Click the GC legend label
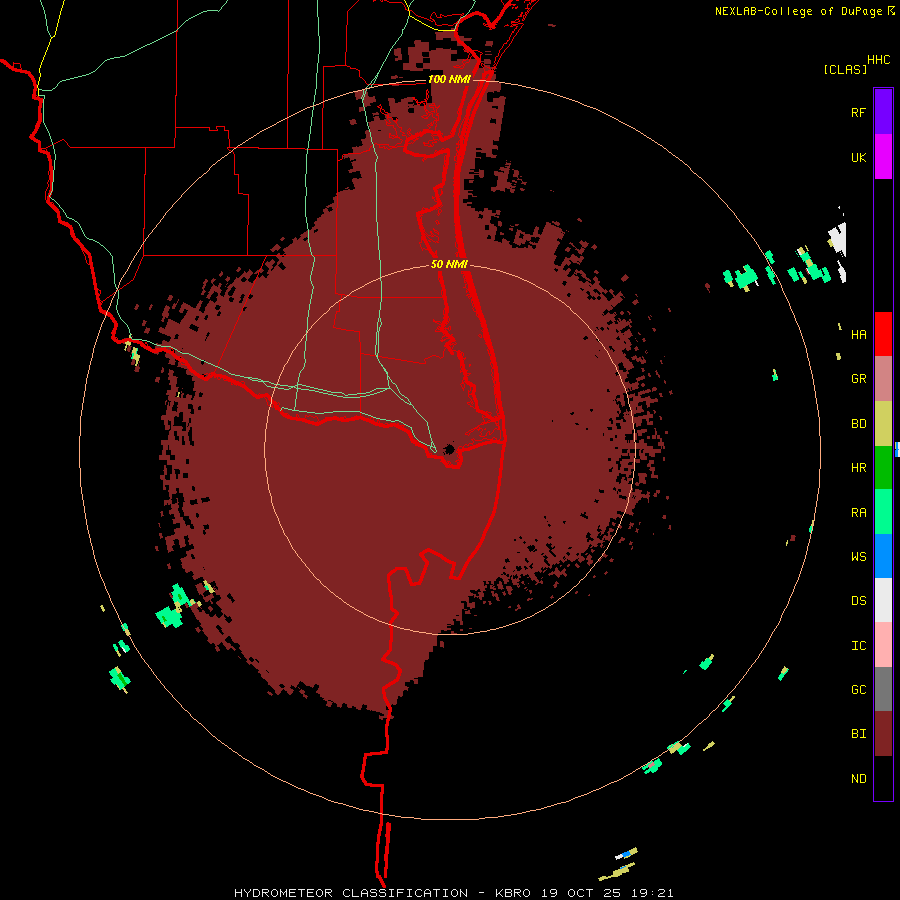The image size is (900, 900). coord(858,689)
